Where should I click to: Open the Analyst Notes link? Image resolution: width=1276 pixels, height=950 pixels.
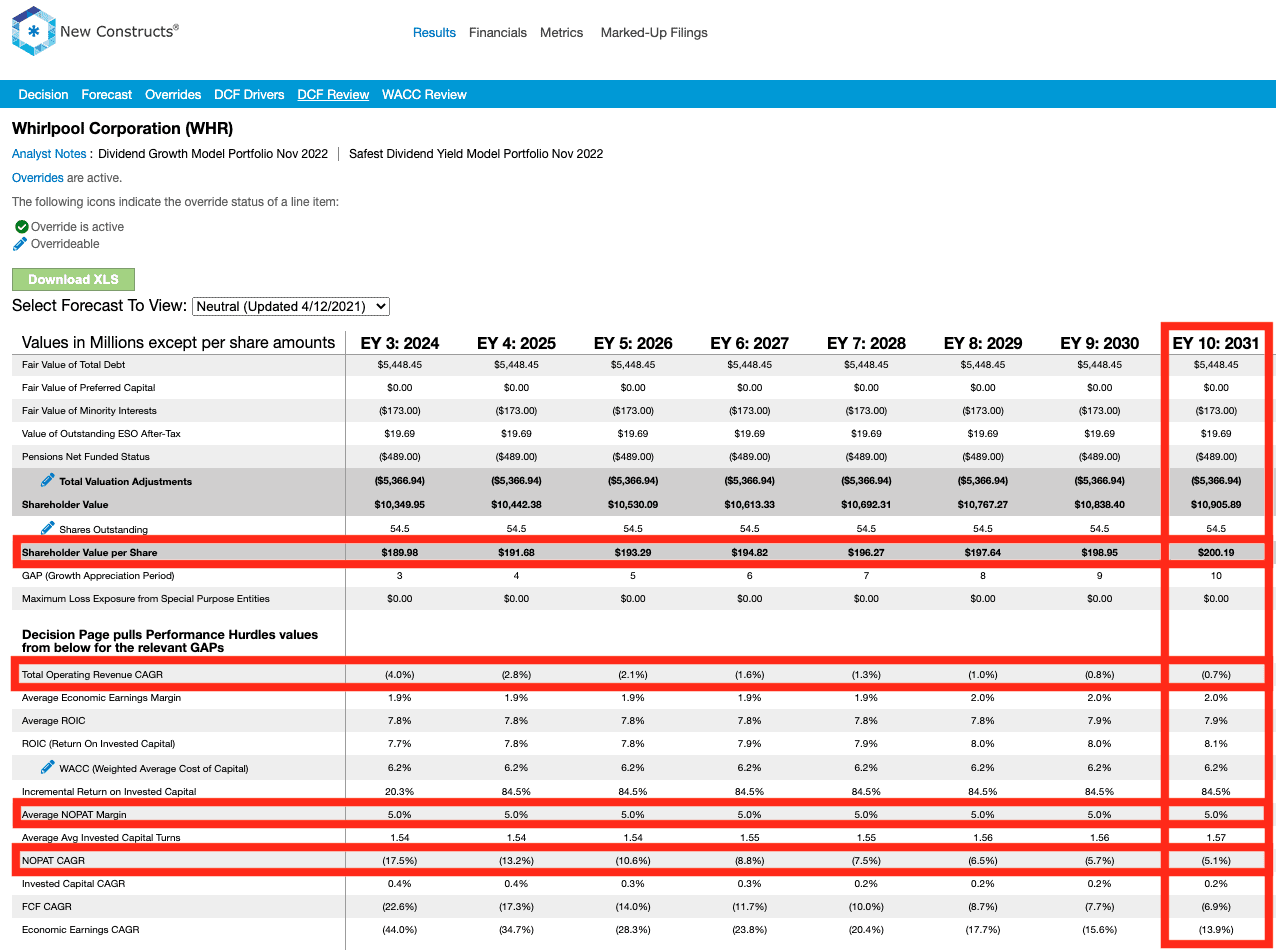[49, 154]
